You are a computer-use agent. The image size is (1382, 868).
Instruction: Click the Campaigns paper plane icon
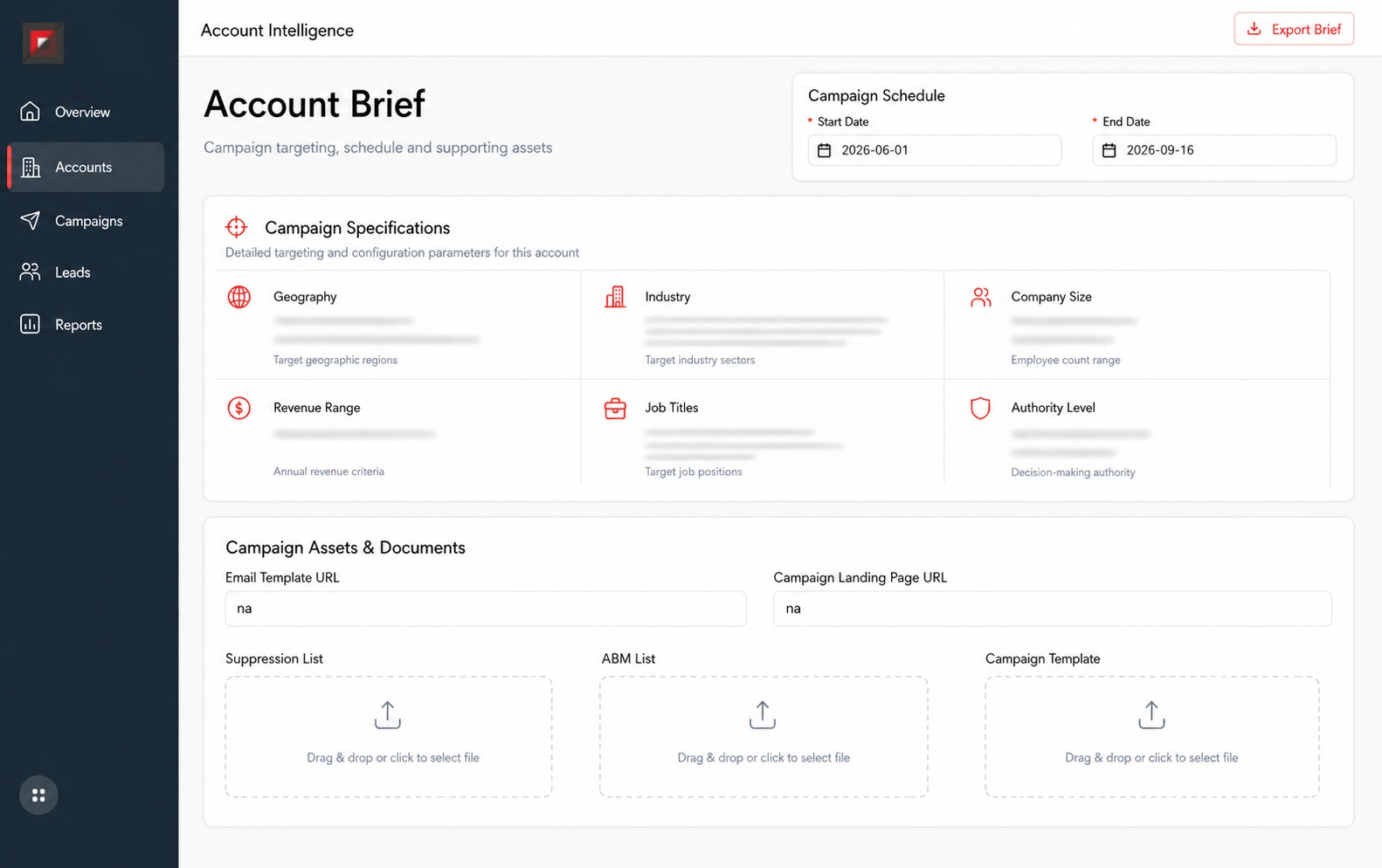pos(31,220)
